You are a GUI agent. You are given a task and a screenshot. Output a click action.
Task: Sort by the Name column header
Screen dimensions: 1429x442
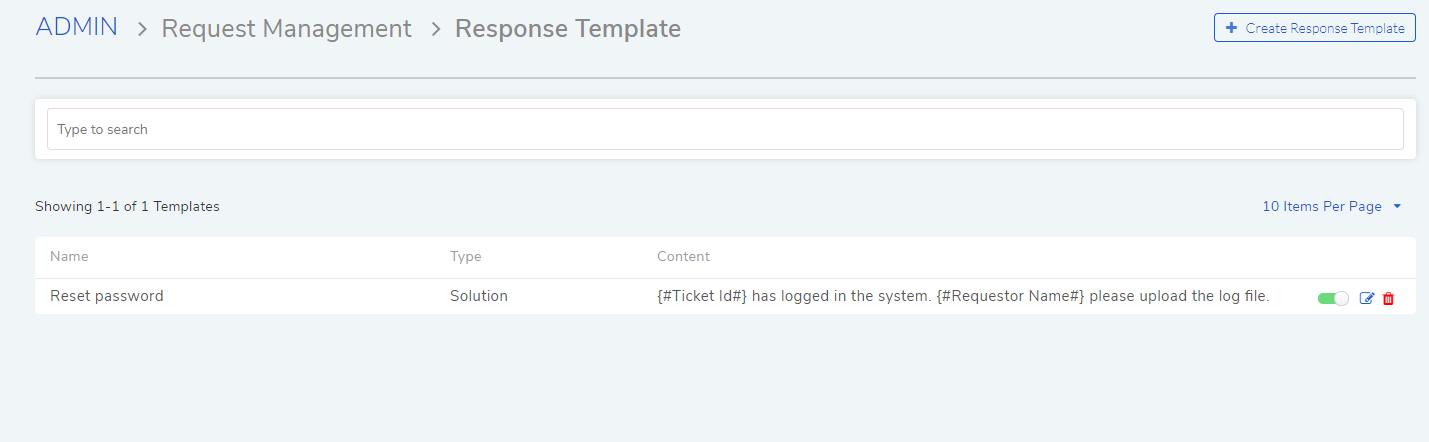[69, 256]
